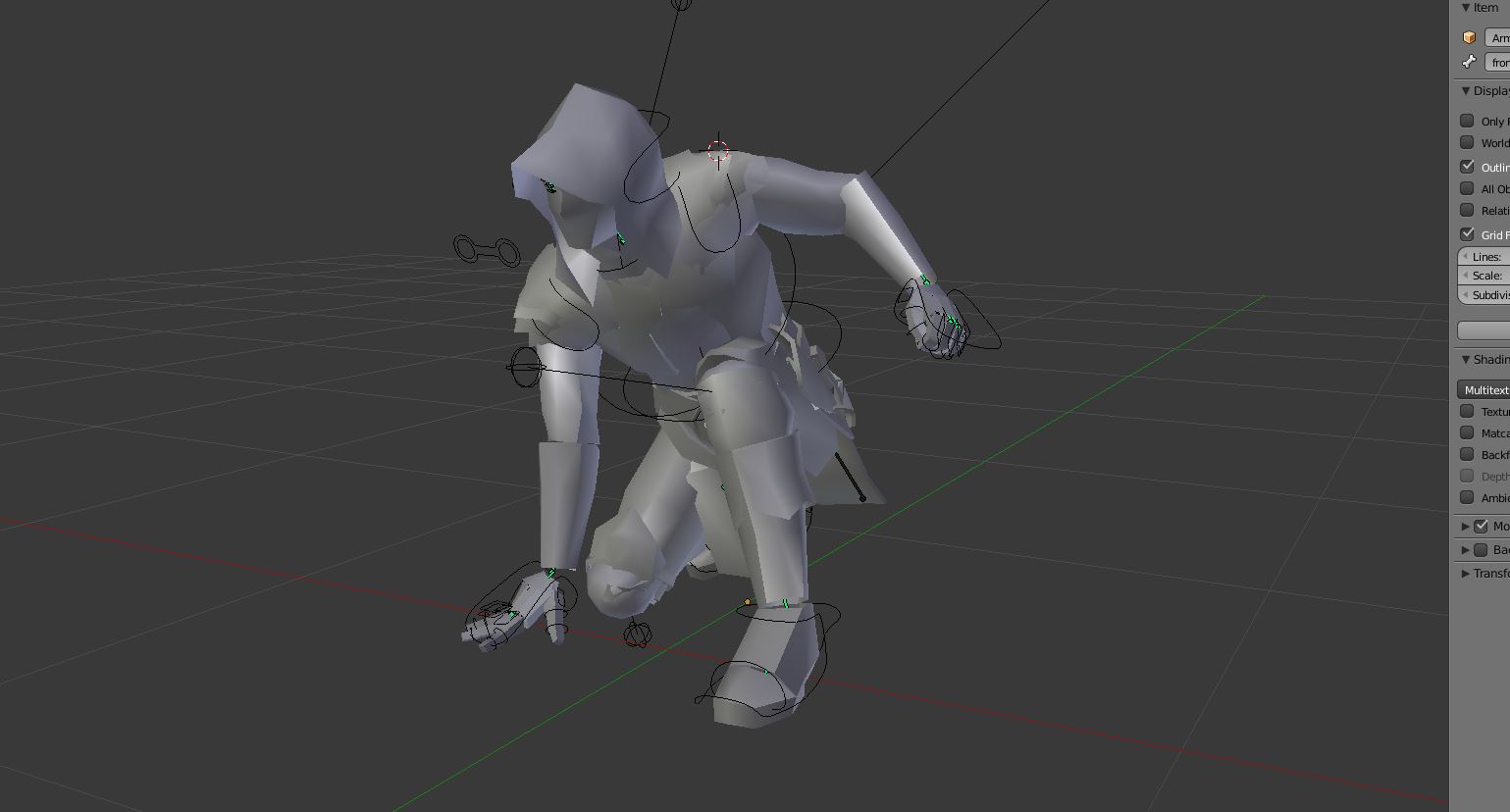
Task: Expand the Background Images panel arrow
Action: pyautogui.click(x=1466, y=550)
